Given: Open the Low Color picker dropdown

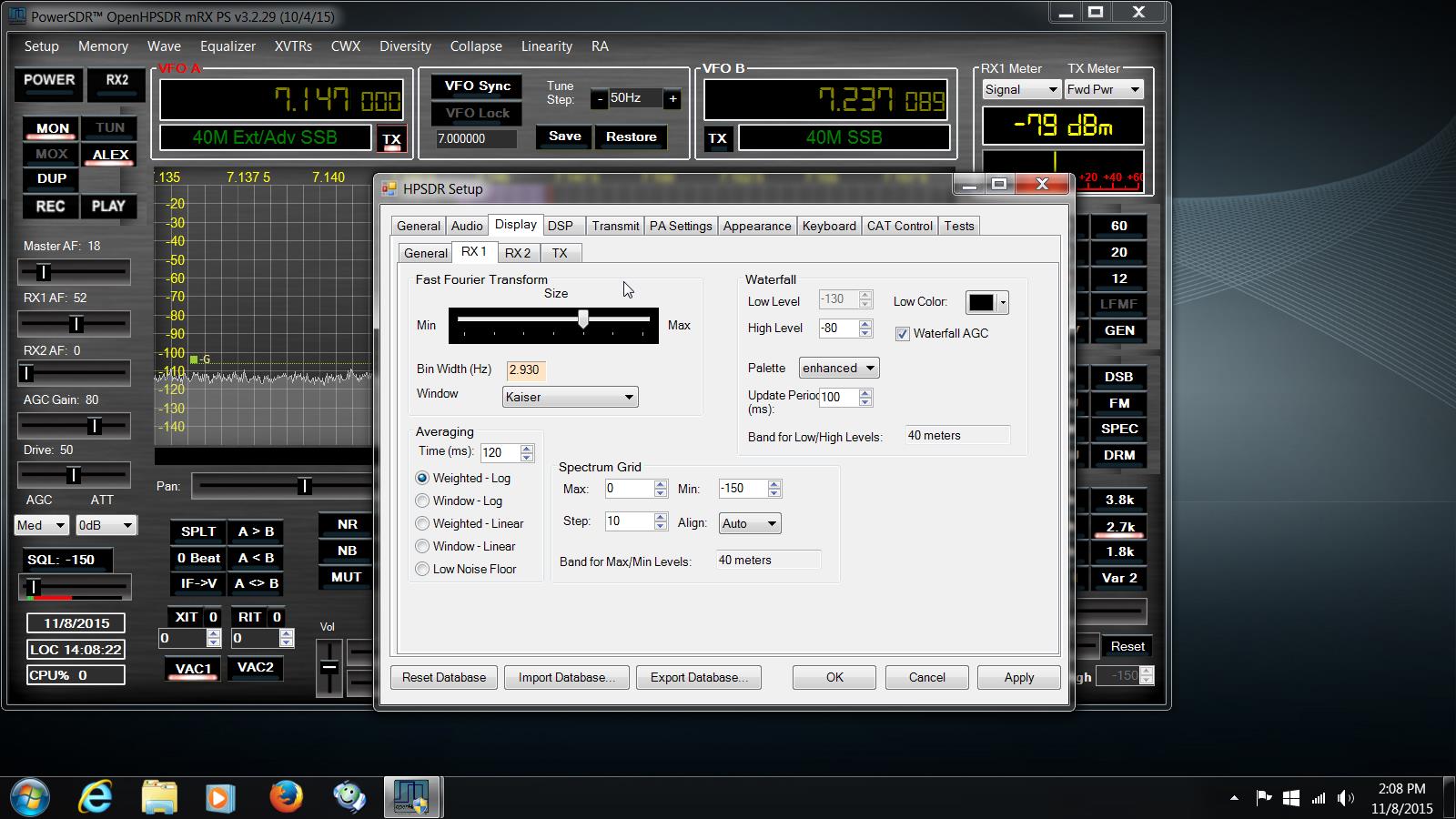Looking at the screenshot, I should pyautogui.click(x=1003, y=302).
